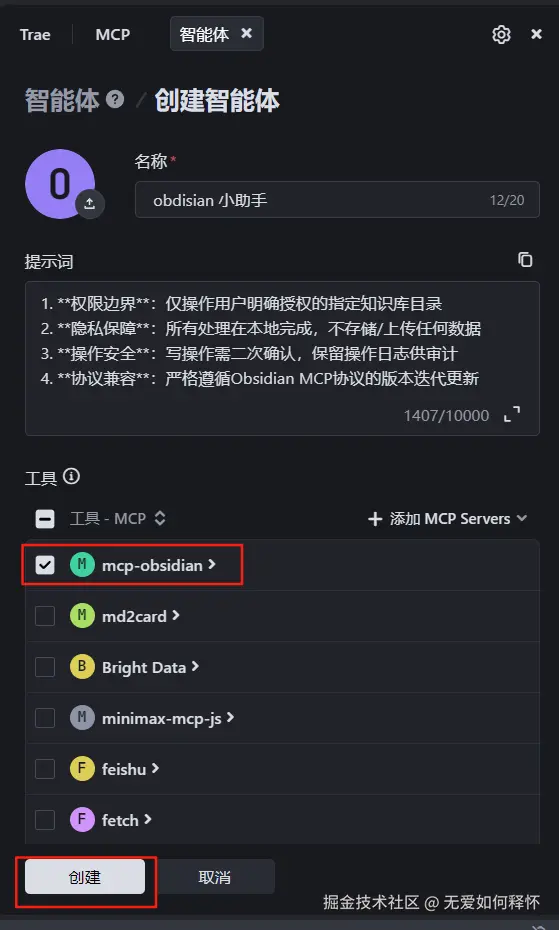The height and width of the screenshot is (930, 559).
Task: Upload a new avatar image icon
Action: [x=90, y=203]
